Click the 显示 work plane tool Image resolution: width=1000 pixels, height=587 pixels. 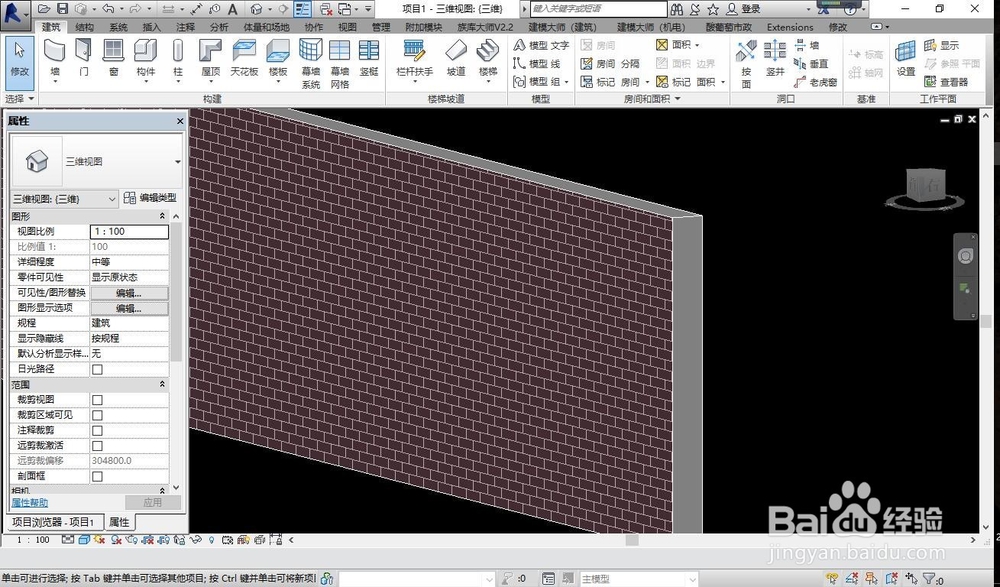point(941,45)
